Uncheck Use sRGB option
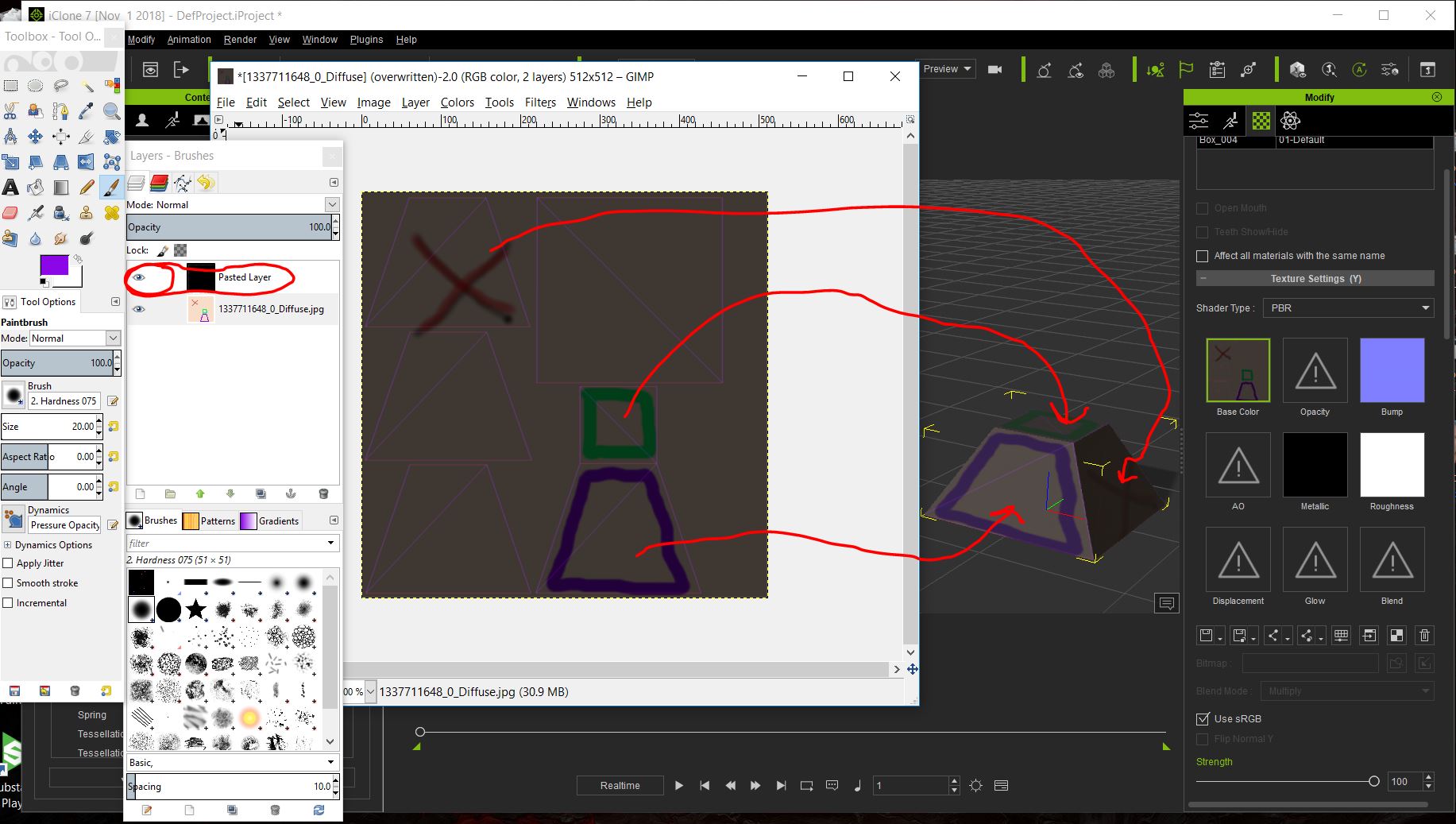Image resolution: width=1456 pixels, height=824 pixels. pyautogui.click(x=1202, y=719)
